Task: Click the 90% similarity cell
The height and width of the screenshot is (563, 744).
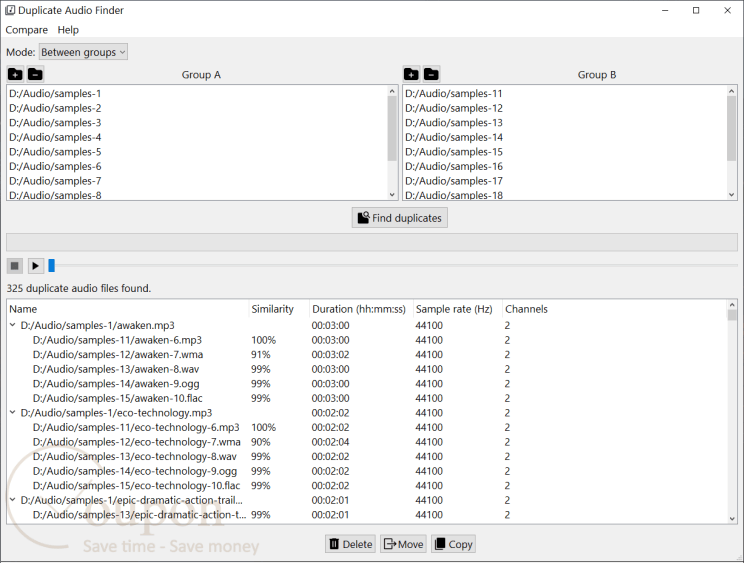Action: 260,442
